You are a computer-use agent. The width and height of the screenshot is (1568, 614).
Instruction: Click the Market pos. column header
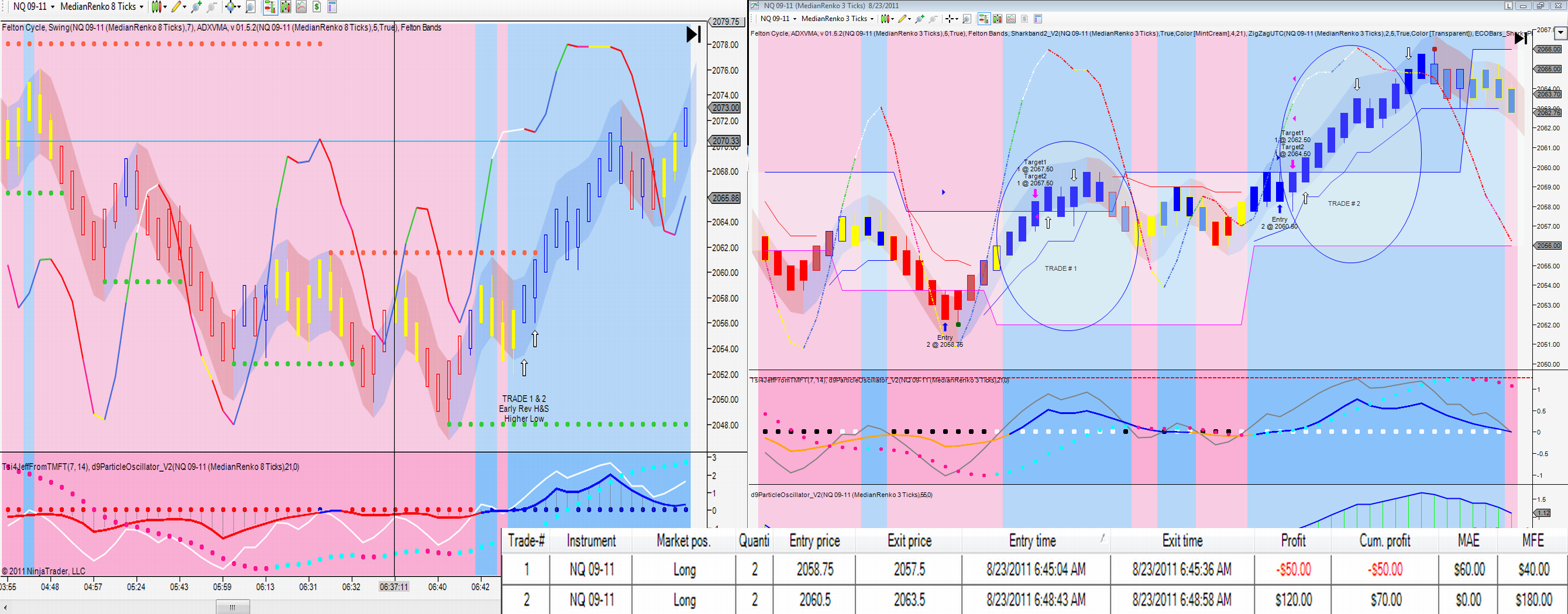tap(684, 541)
